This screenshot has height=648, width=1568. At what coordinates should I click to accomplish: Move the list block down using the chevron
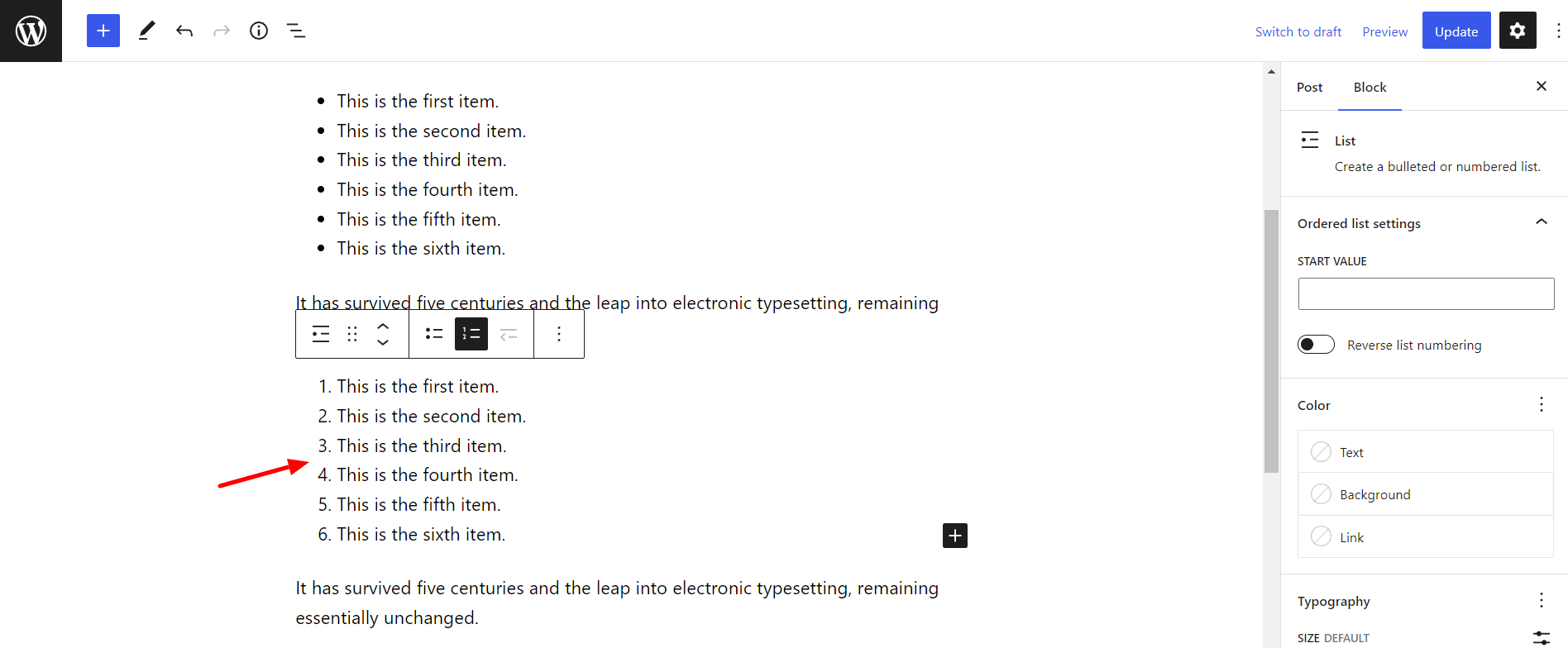click(383, 341)
